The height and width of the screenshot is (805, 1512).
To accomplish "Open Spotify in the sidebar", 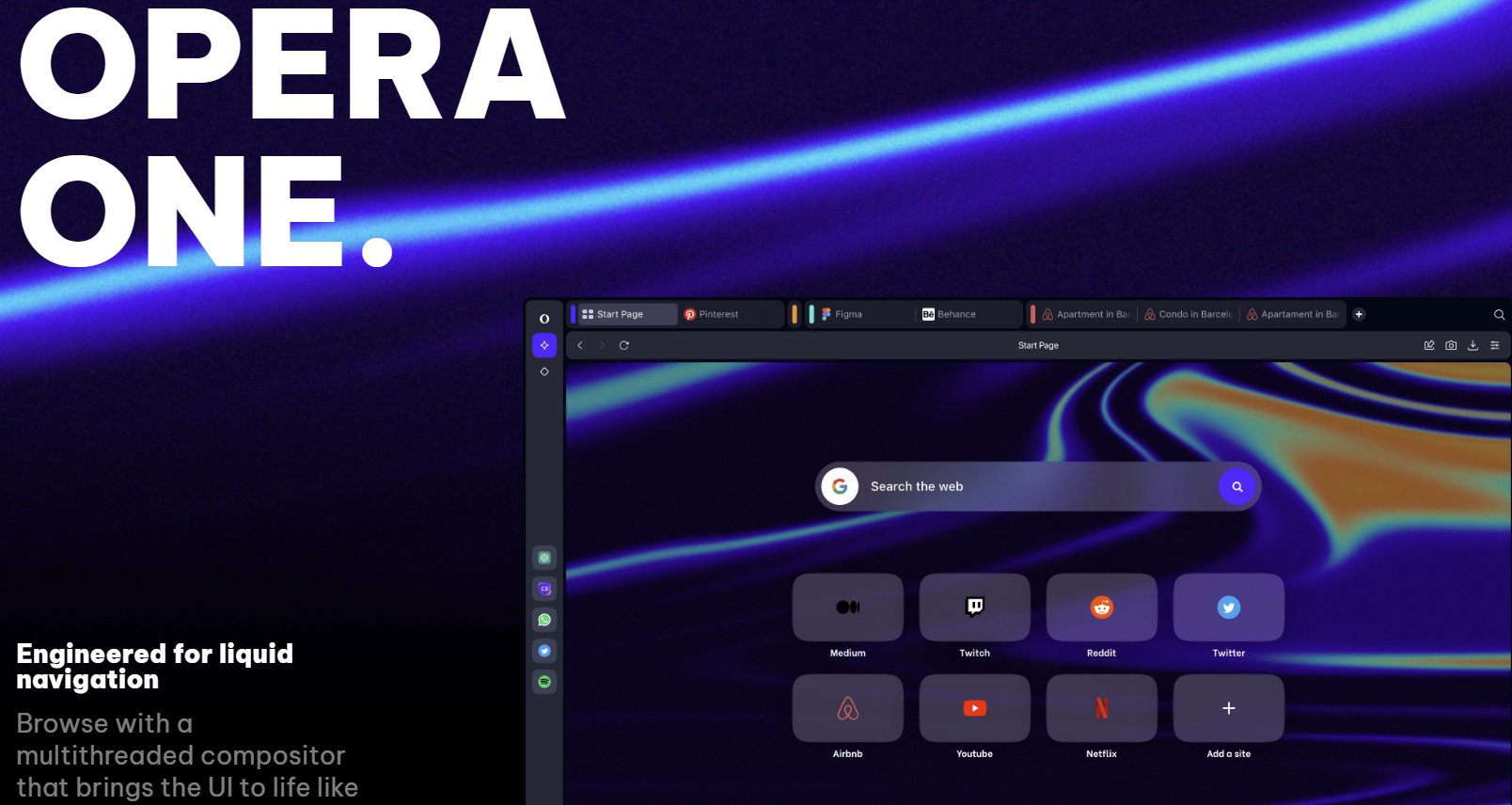I will pyautogui.click(x=544, y=682).
